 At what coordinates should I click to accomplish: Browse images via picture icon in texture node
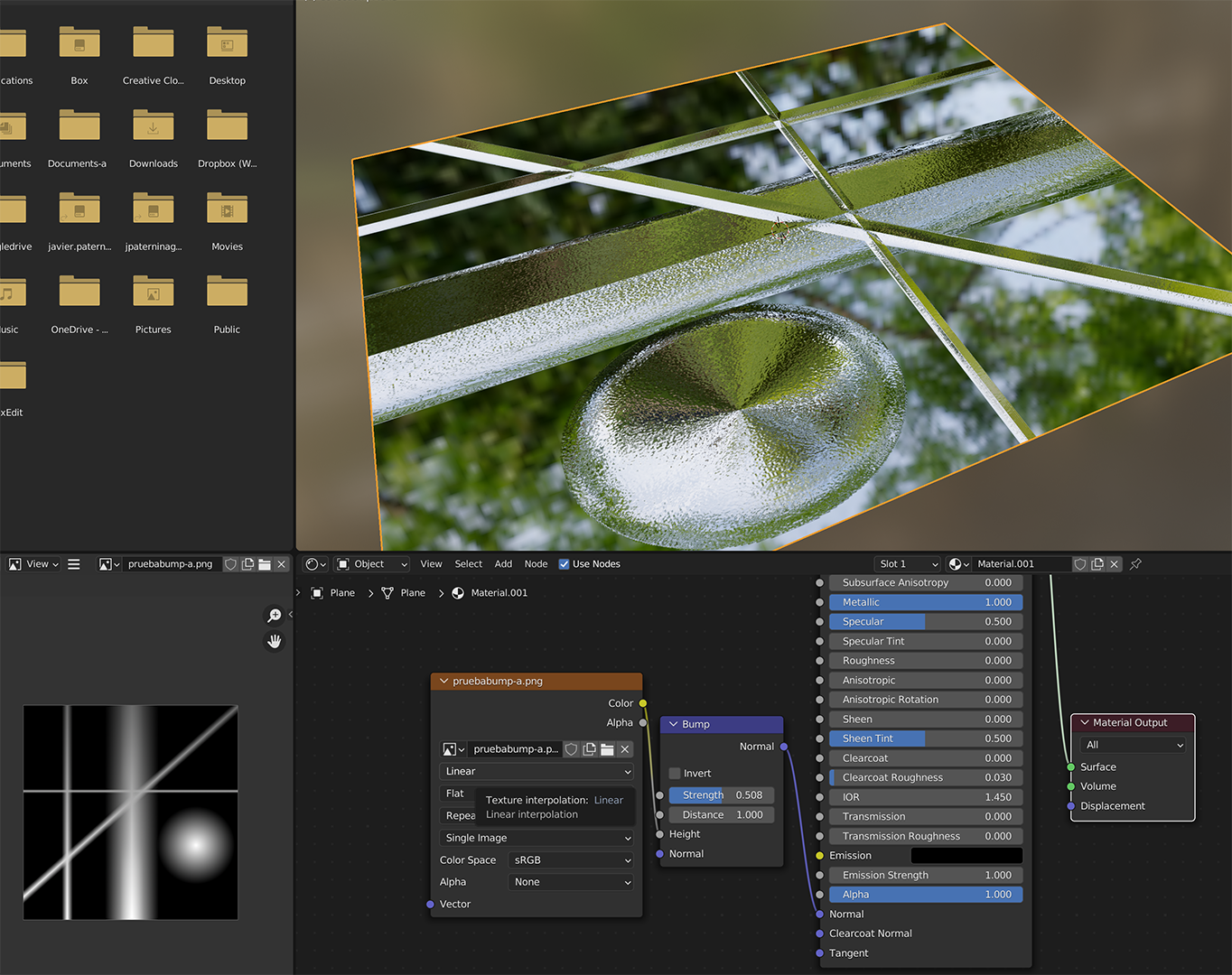pos(453,749)
